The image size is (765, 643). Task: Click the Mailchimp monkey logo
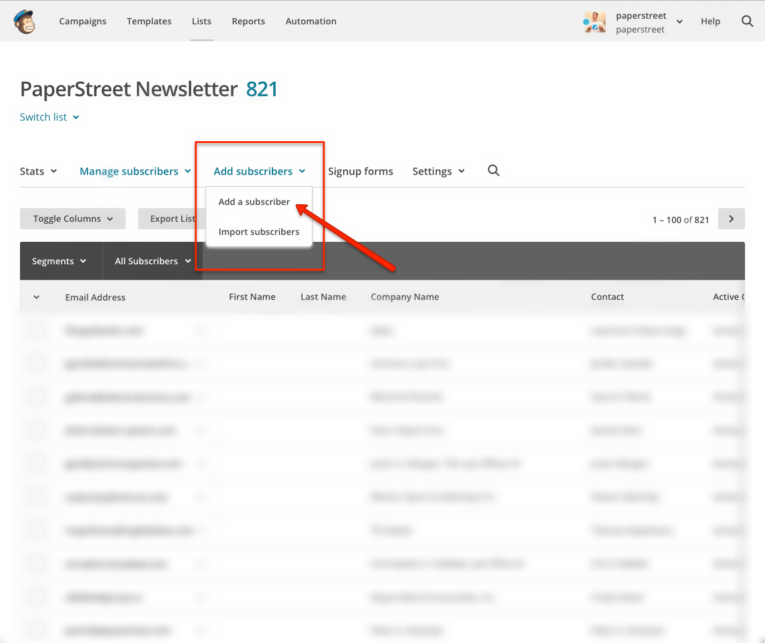pyautogui.click(x=24, y=21)
